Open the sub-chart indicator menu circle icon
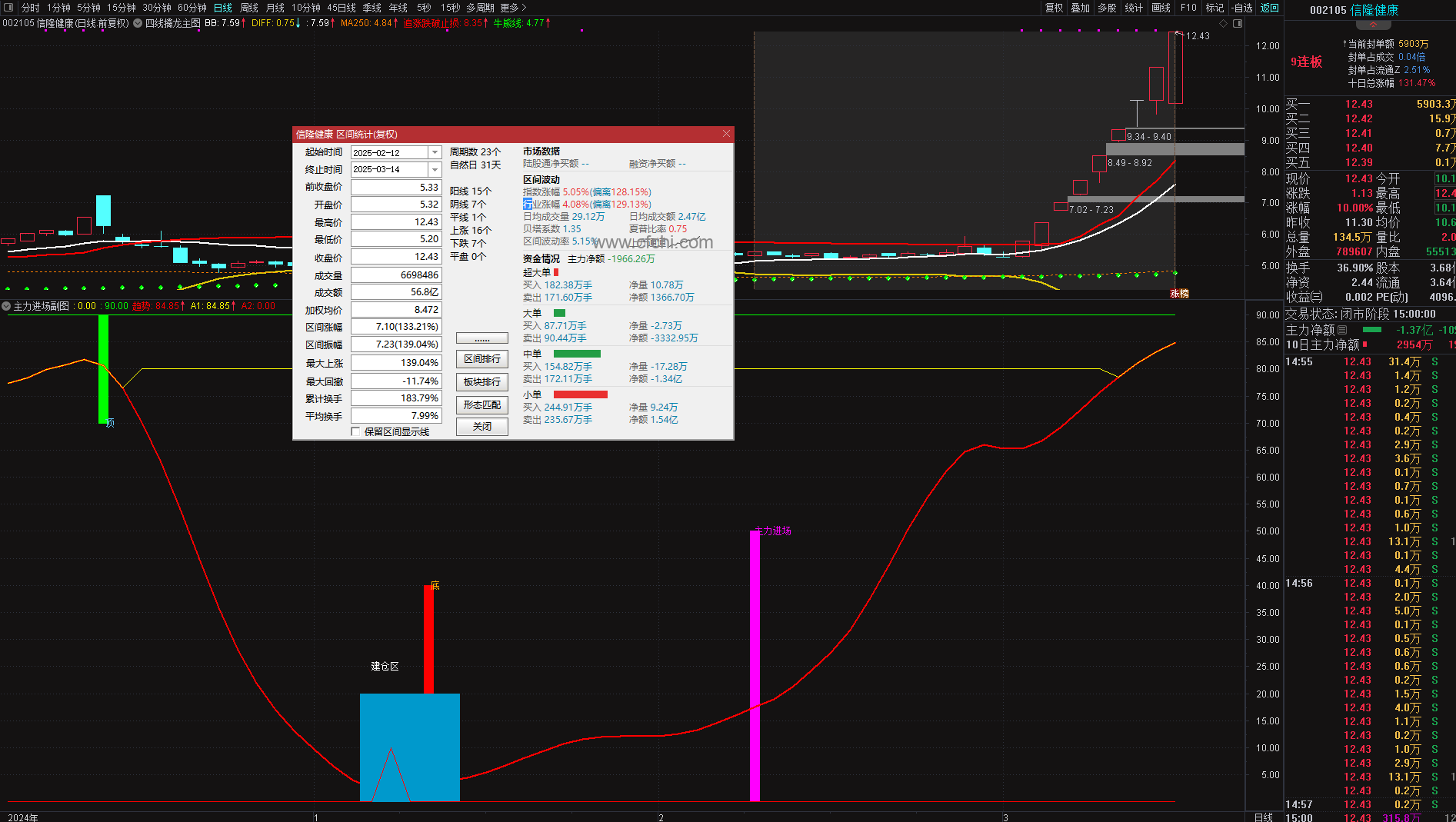The height and width of the screenshot is (822, 1456). point(6,306)
